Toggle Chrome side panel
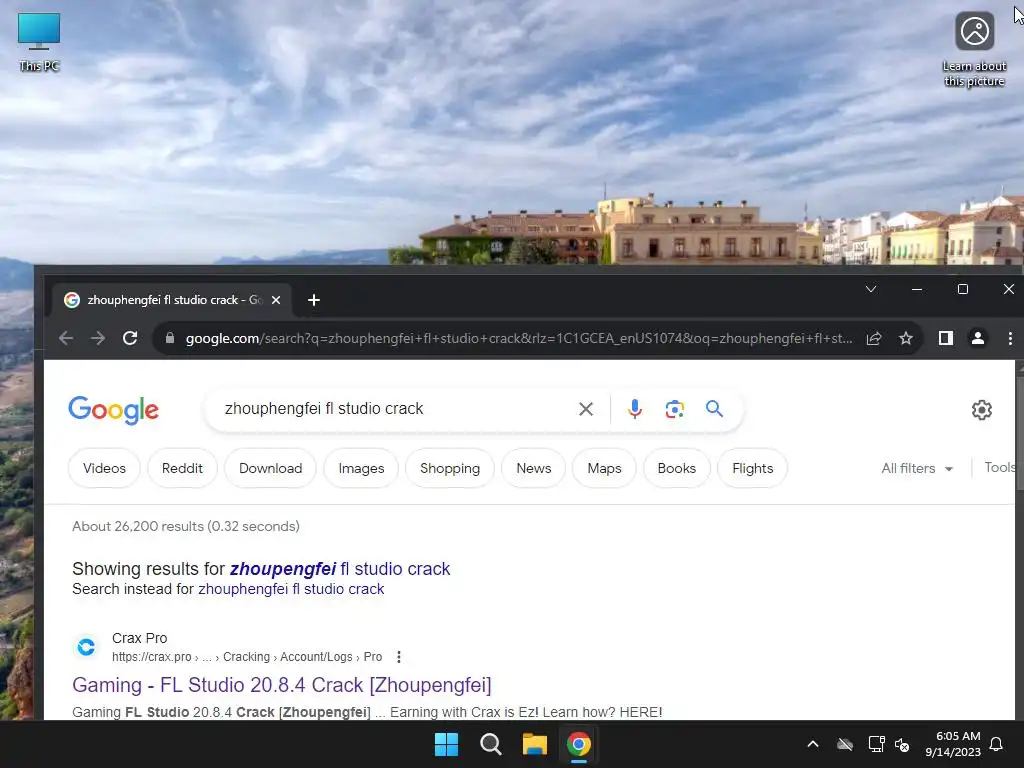The width and height of the screenshot is (1024, 768). click(x=946, y=338)
